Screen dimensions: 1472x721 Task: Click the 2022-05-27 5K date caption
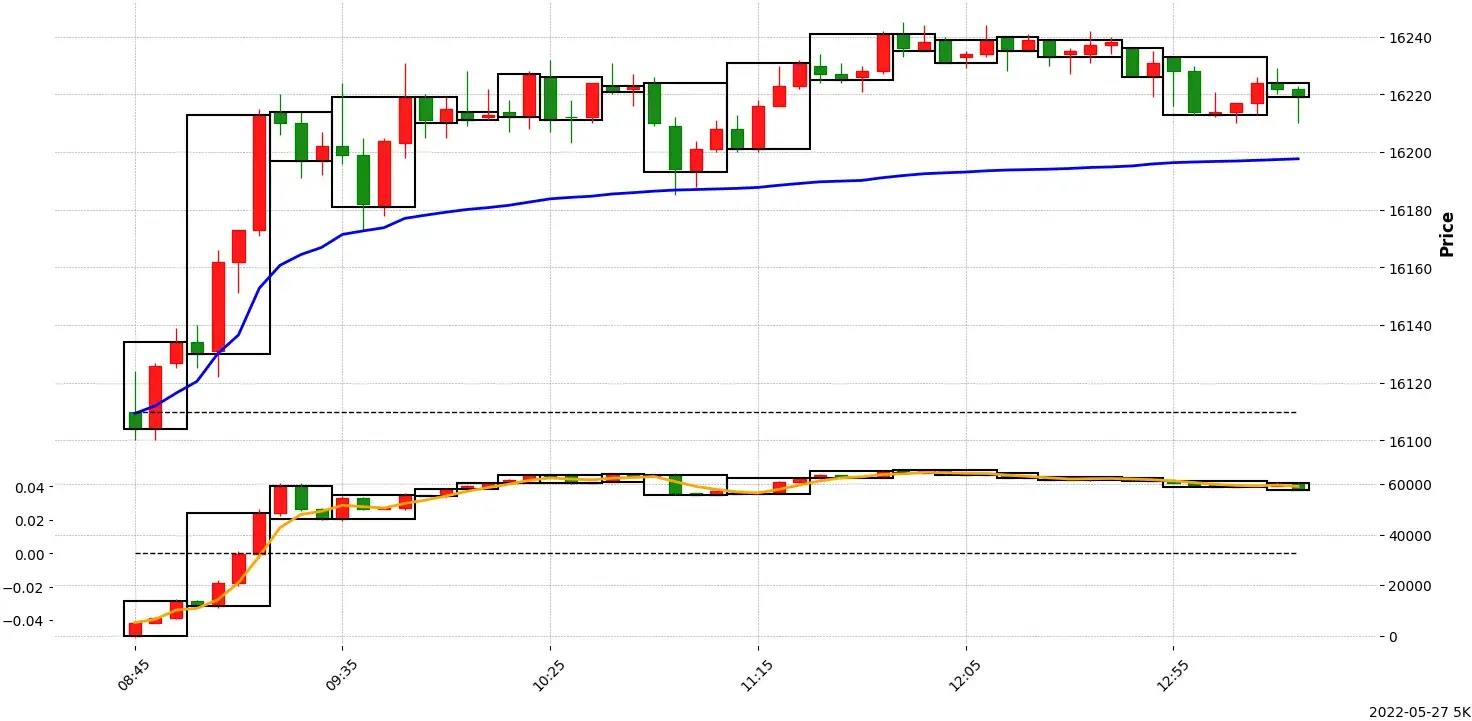coord(1418,711)
